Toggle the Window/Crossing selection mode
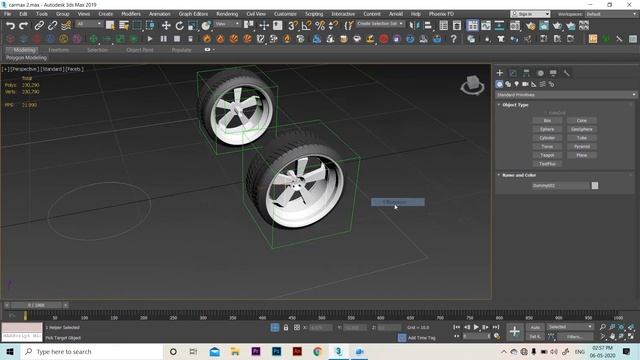The height and width of the screenshot is (360, 640). [x=151, y=26]
